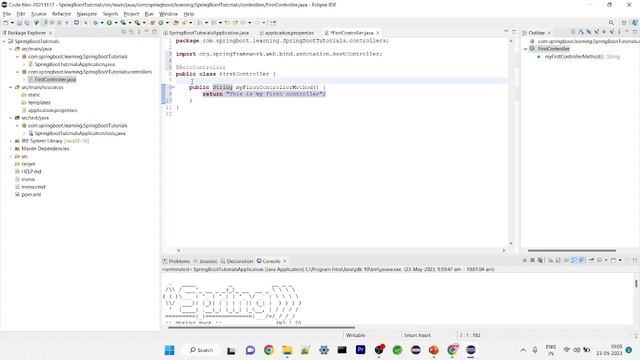
Task: Expand the Maven Dependencies node
Action: (x=11, y=149)
